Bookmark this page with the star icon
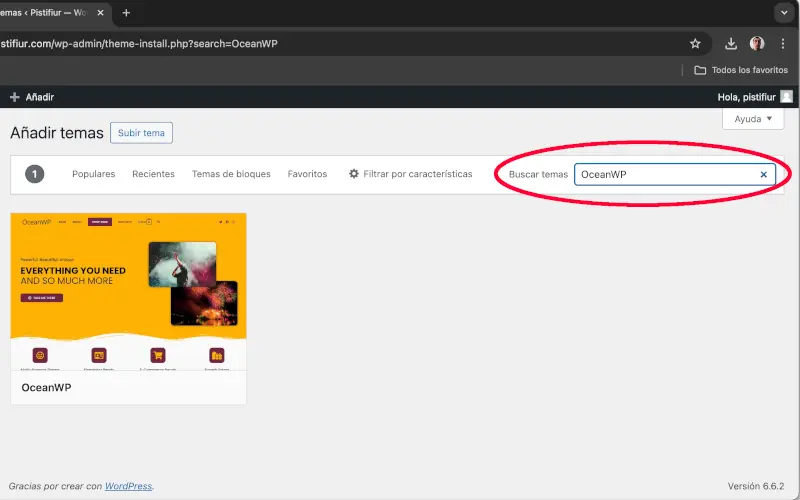800x500 pixels. point(695,44)
